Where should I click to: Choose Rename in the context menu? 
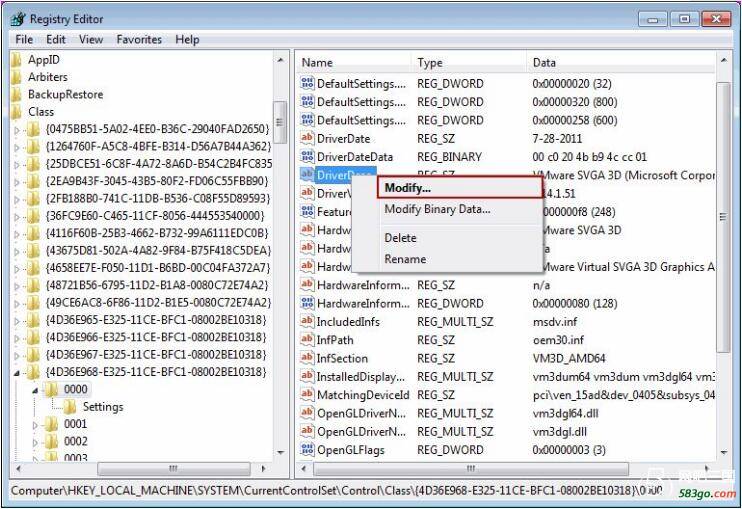(405, 259)
